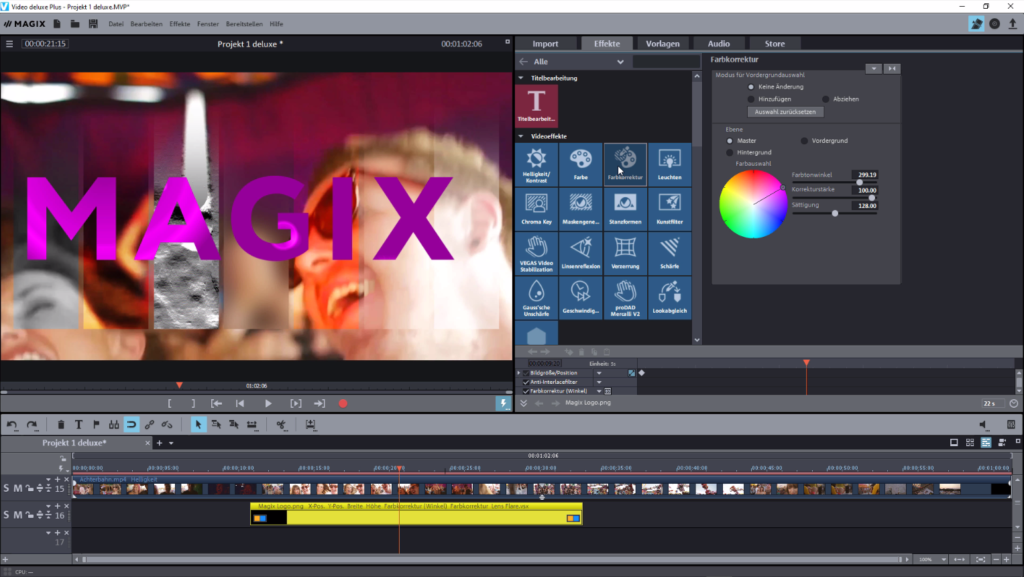This screenshot has height=577, width=1024.
Task: Open title editor from timeline toolbar
Action: [x=78, y=424]
